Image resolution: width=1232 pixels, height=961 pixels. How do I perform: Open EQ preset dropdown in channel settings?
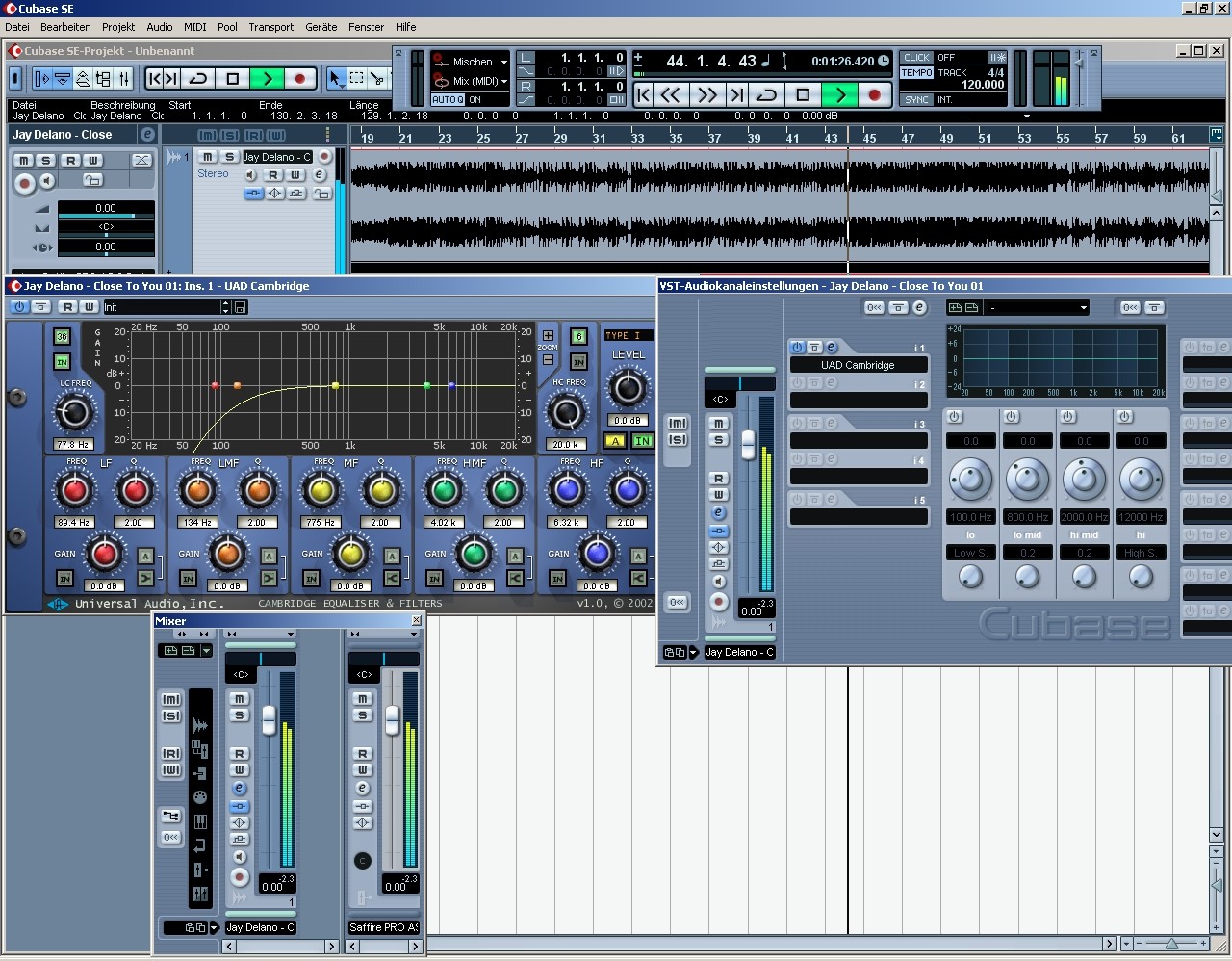[x=1083, y=308]
